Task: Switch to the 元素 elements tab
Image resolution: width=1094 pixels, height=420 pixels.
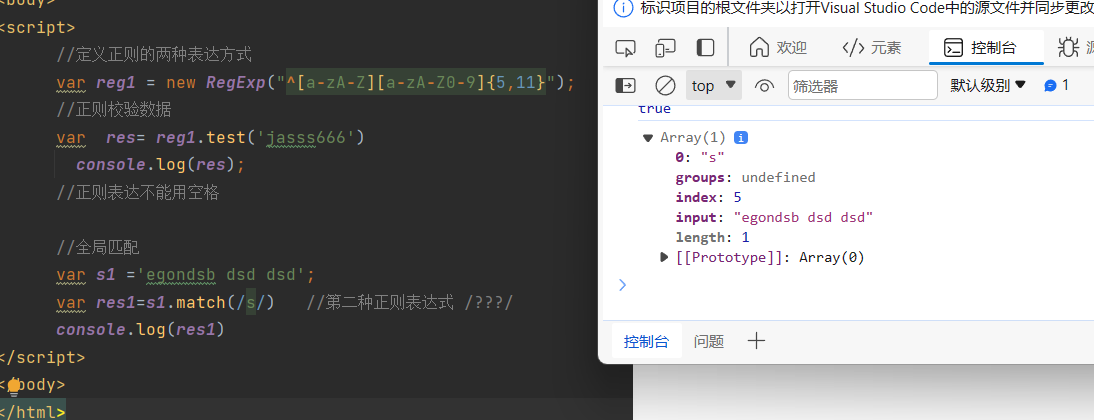Action: [x=872, y=47]
